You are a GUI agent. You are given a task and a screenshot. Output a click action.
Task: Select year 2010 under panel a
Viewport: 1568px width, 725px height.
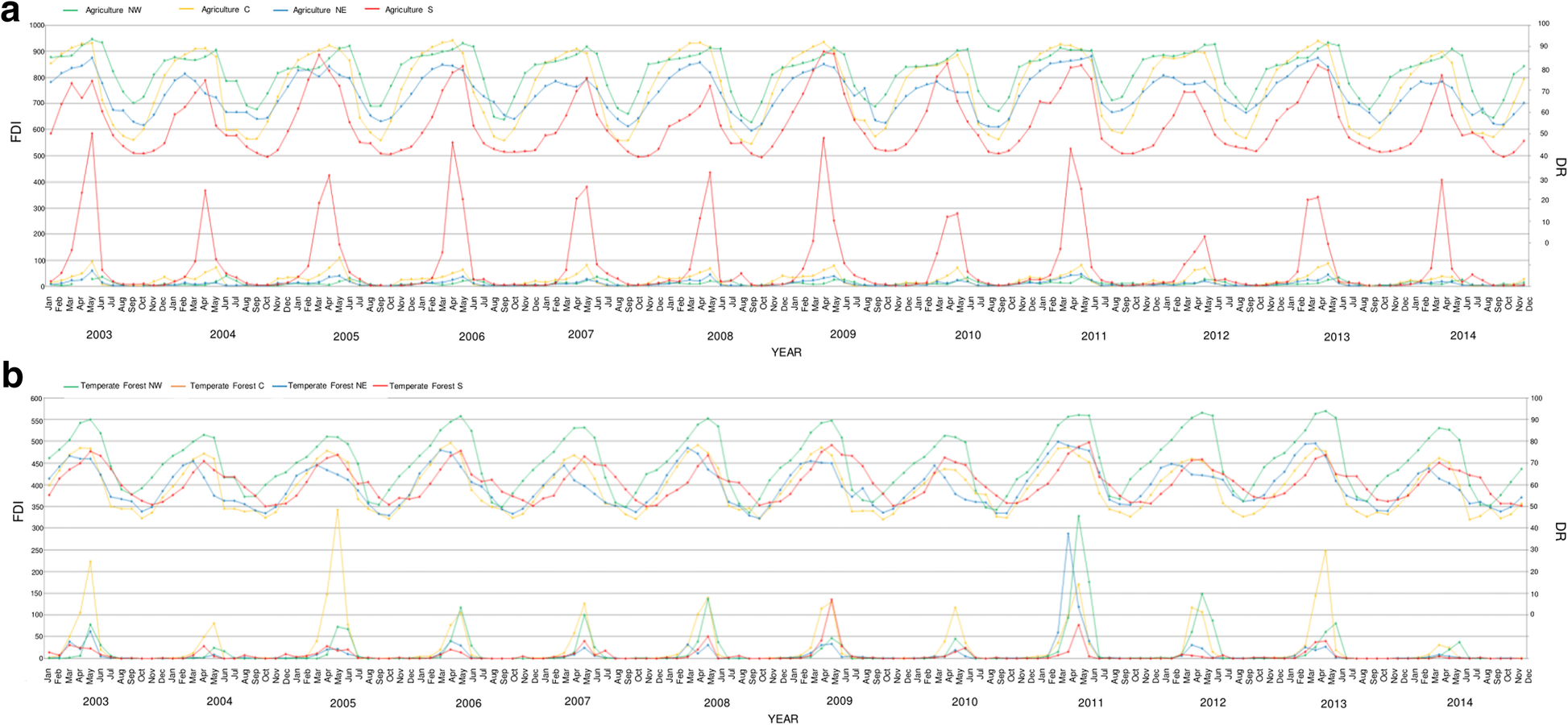pos(968,335)
